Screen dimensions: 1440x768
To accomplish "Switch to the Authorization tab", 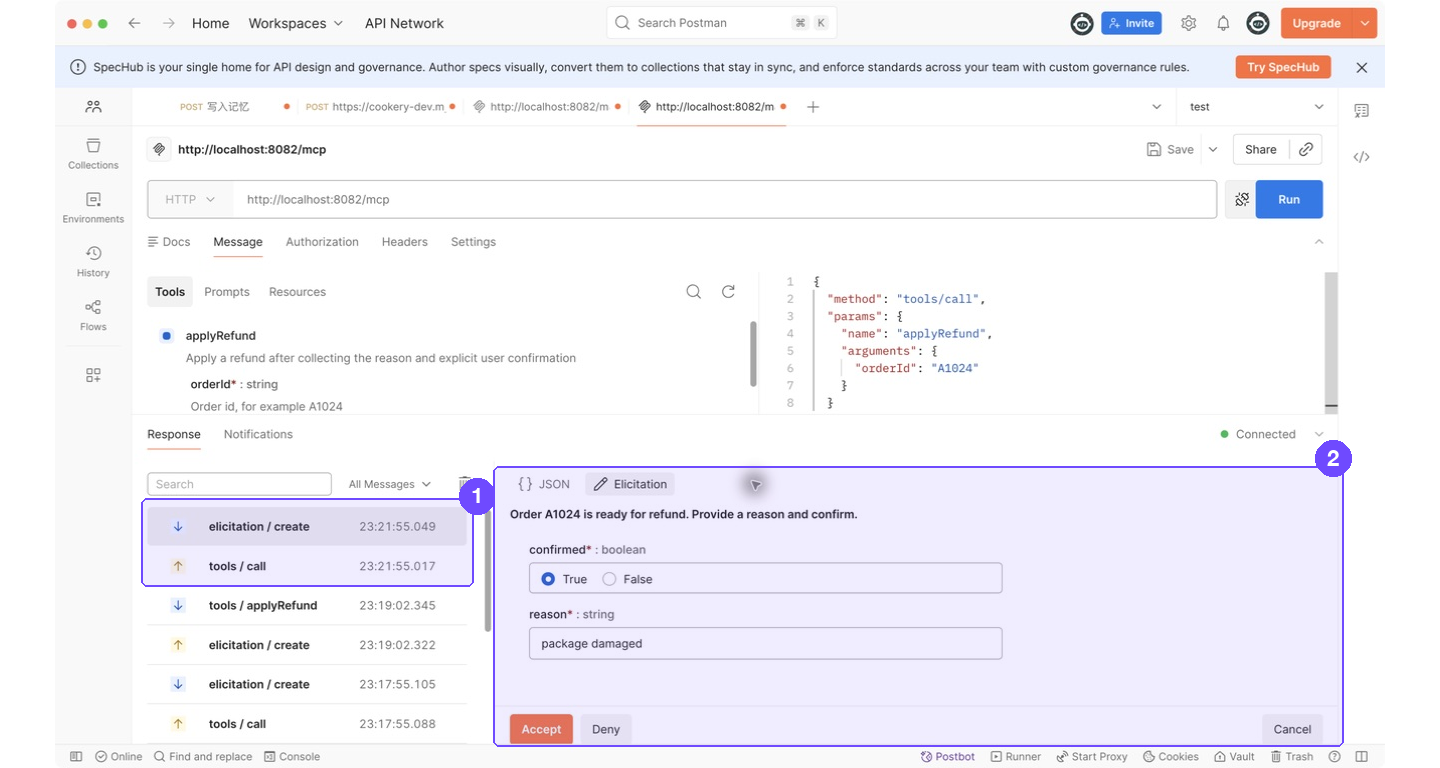I will 322,242.
